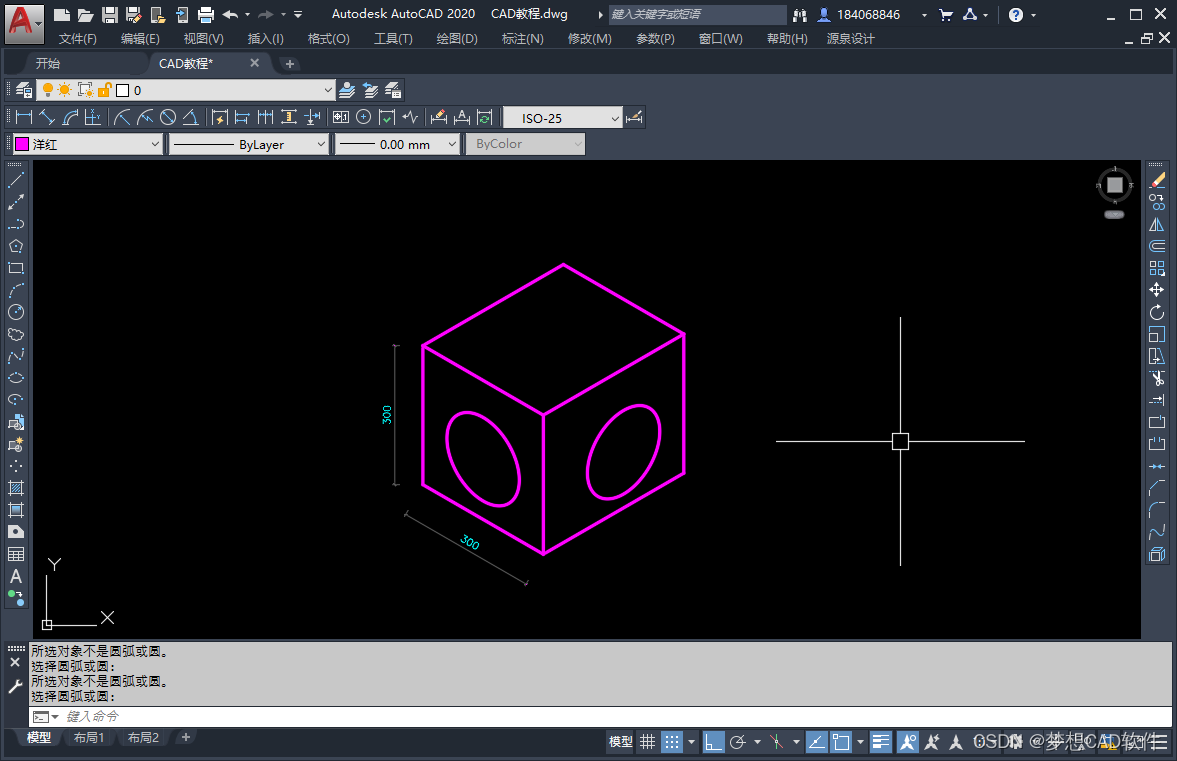Screen dimensions: 1177x761
Task: Expand the 0.00 mm lineweight dropdown
Action: [397, 144]
